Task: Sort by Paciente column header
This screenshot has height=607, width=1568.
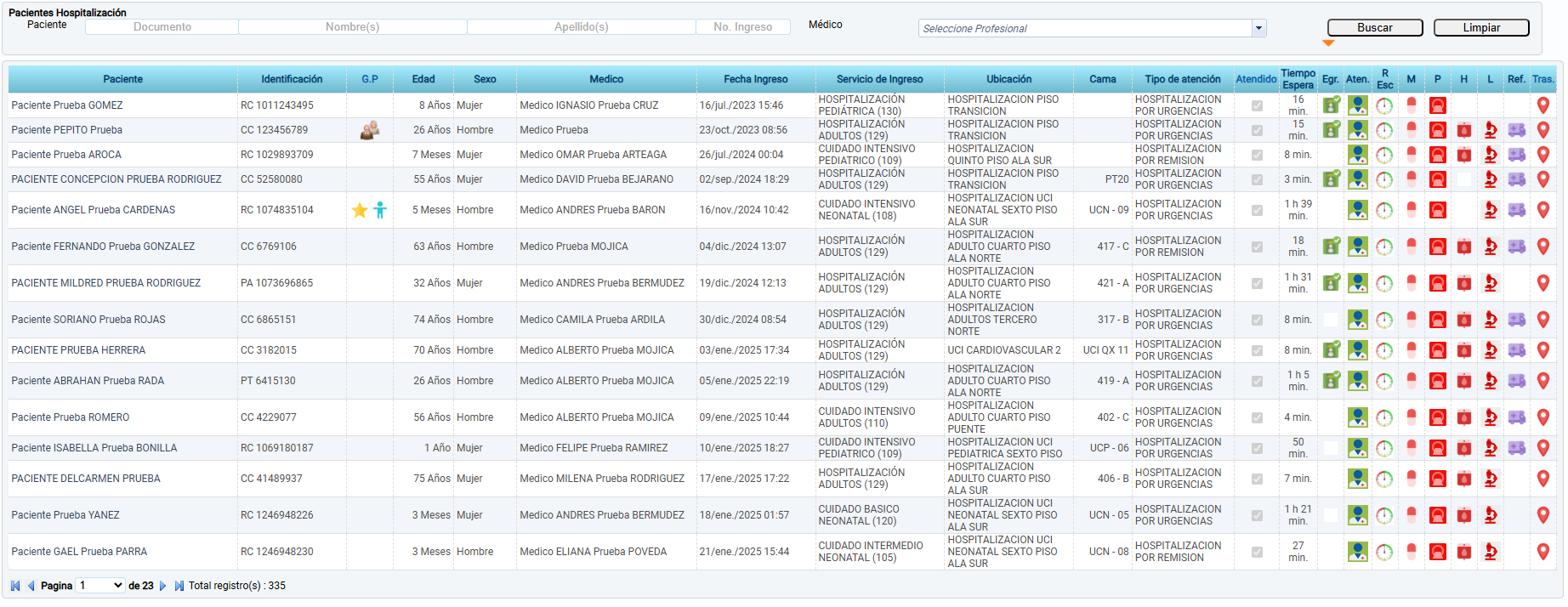Action: click(122, 79)
